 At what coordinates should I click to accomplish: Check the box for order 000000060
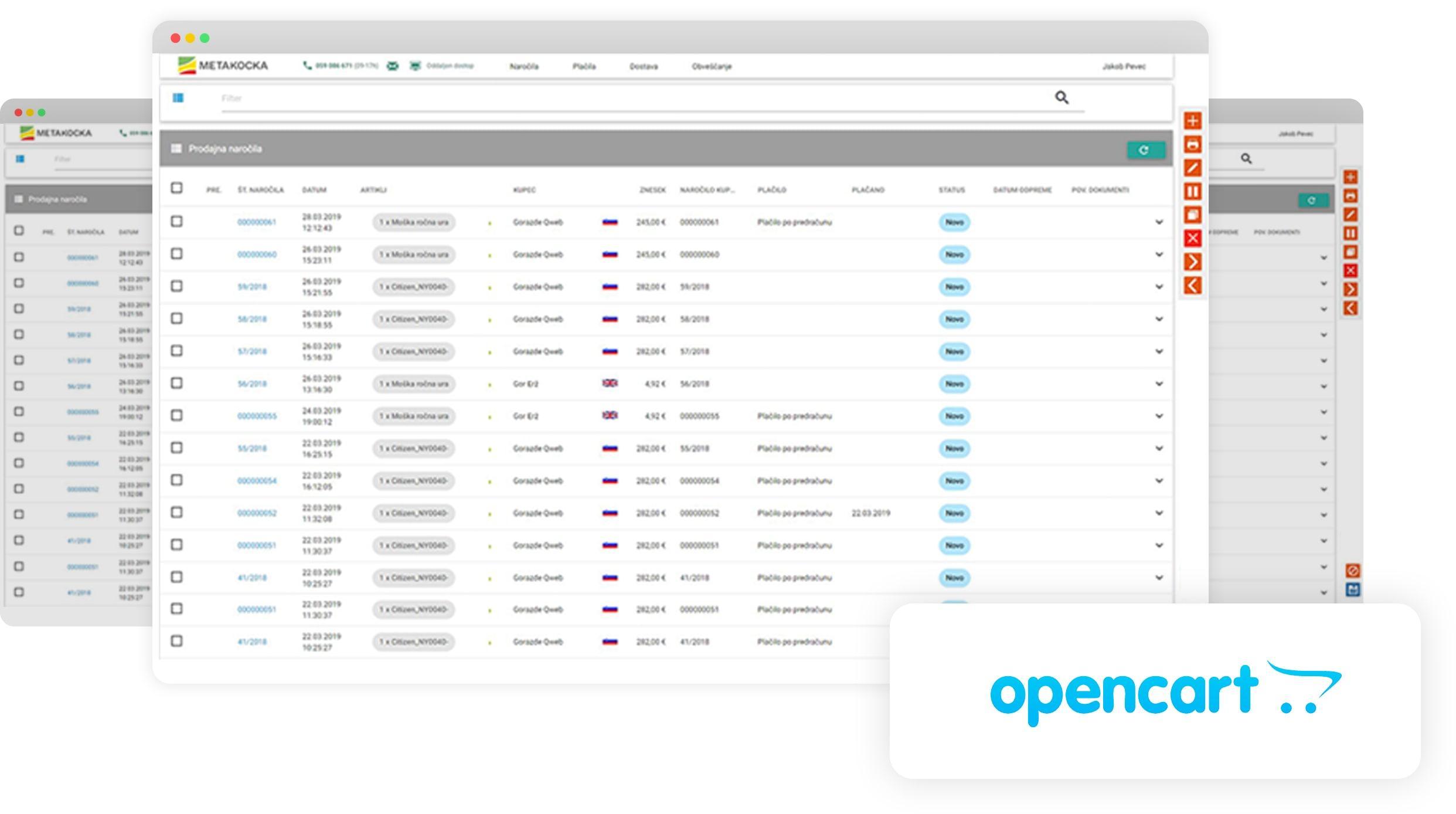click(x=176, y=253)
